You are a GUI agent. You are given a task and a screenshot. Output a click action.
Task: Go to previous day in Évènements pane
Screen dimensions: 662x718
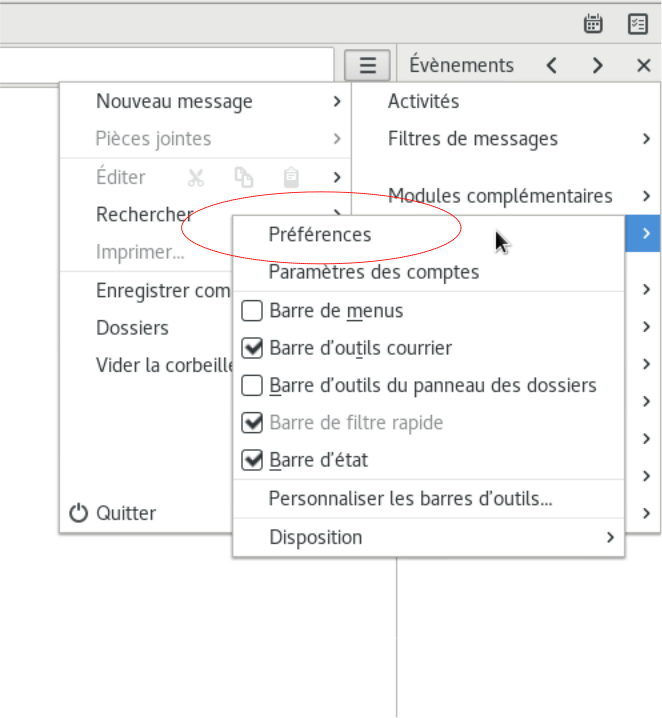click(552, 65)
